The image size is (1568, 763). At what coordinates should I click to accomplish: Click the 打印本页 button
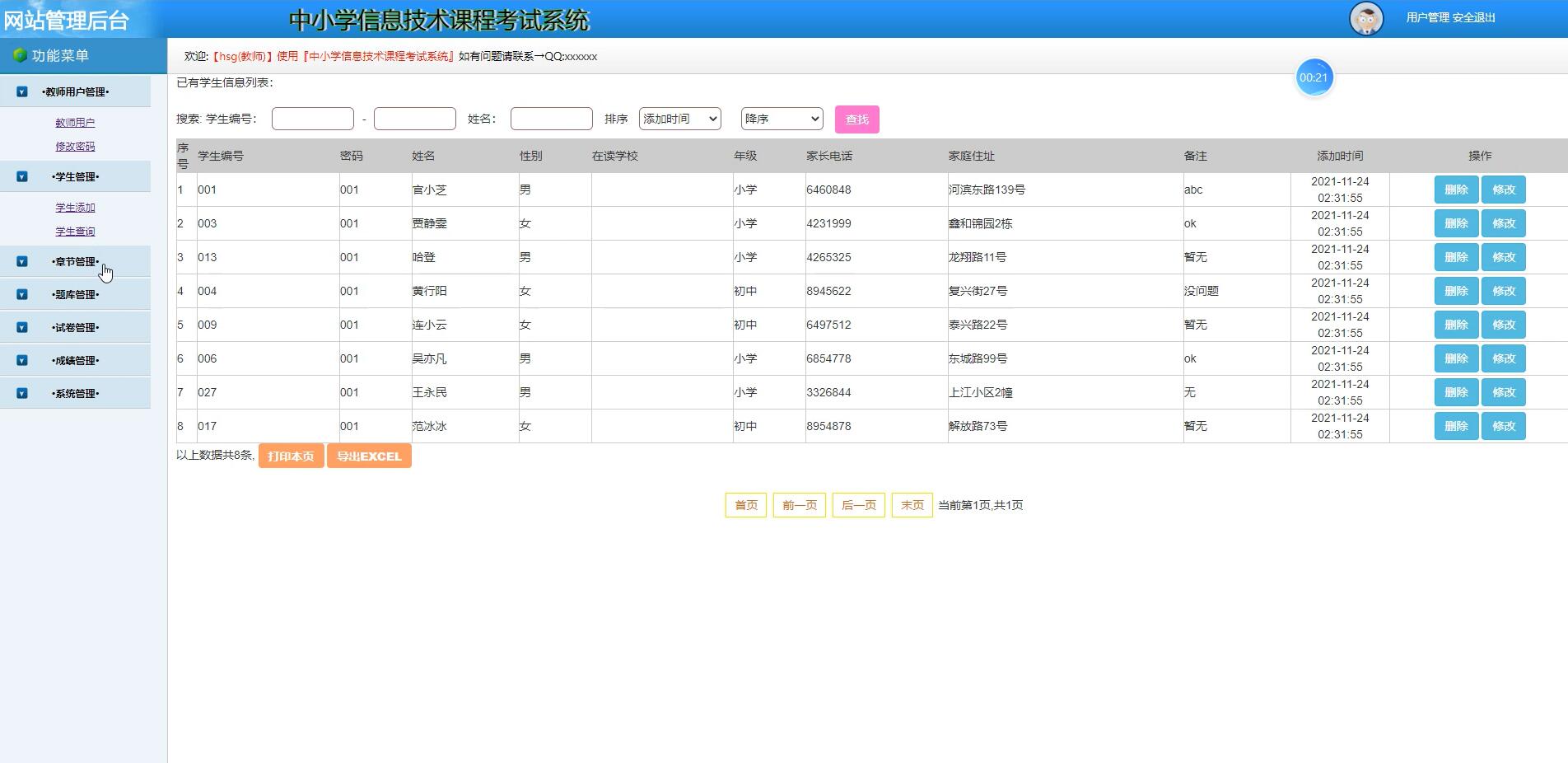click(290, 455)
